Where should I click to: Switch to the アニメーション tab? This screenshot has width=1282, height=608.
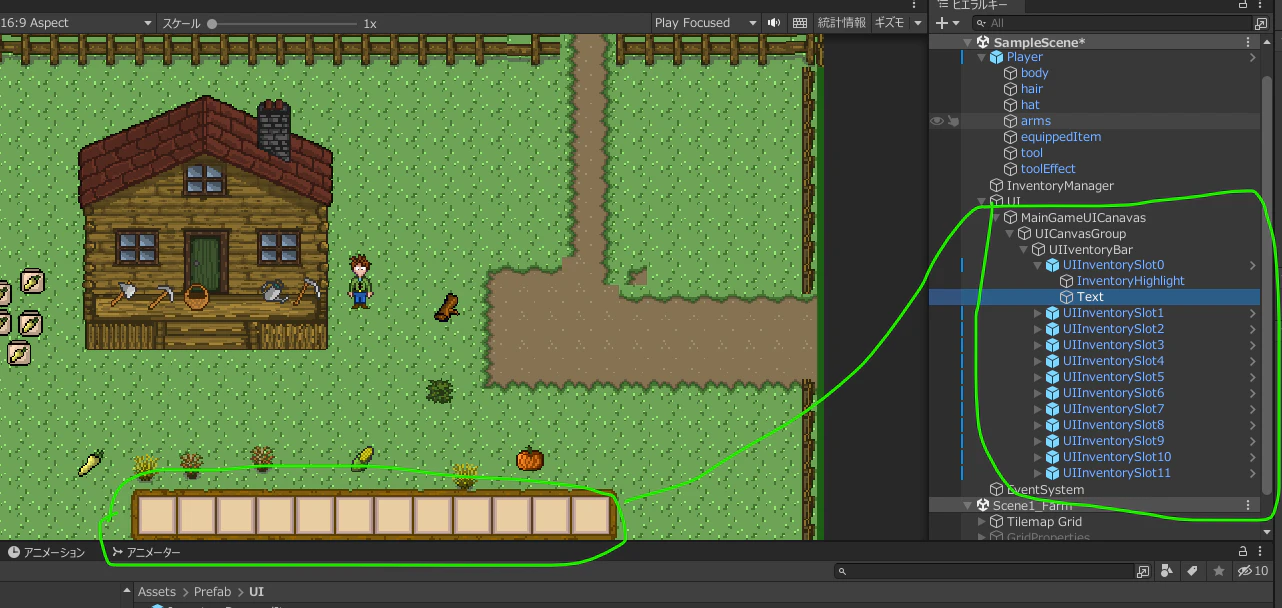pos(47,552)
